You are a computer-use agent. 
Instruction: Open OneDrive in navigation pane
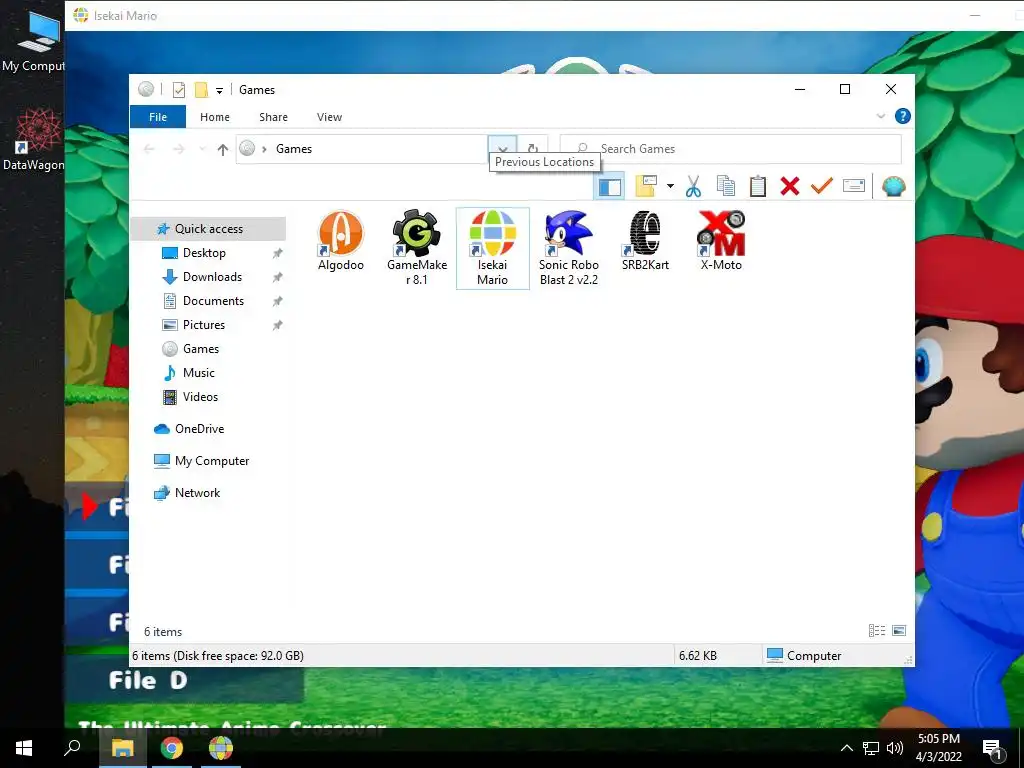199,429
